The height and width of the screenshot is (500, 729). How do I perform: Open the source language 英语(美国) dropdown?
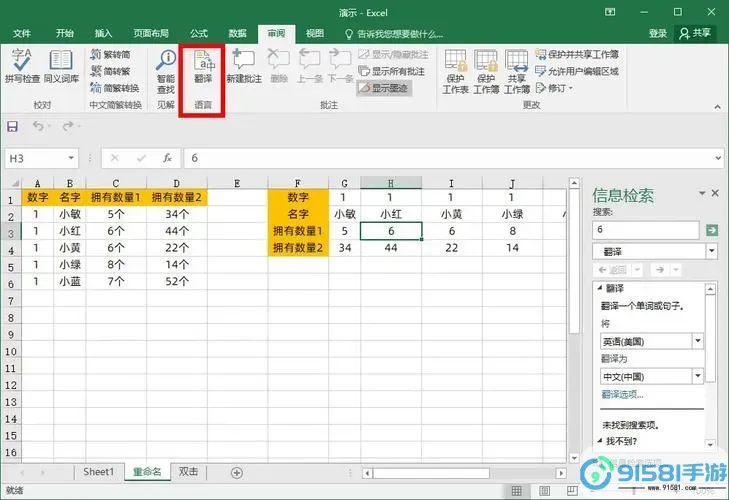pyautogui.click(x=698, y=341)
